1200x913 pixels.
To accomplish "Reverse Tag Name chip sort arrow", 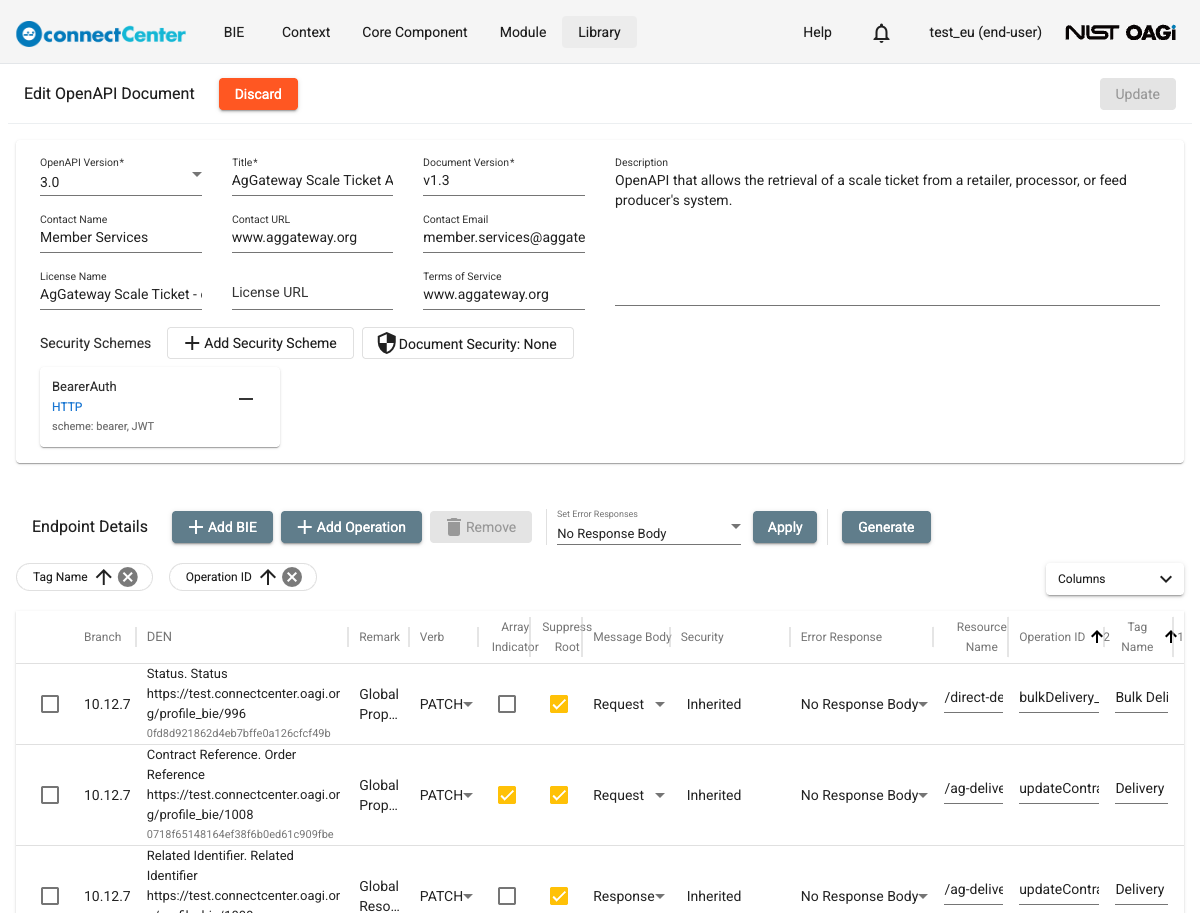I will [x=103, y=577].
